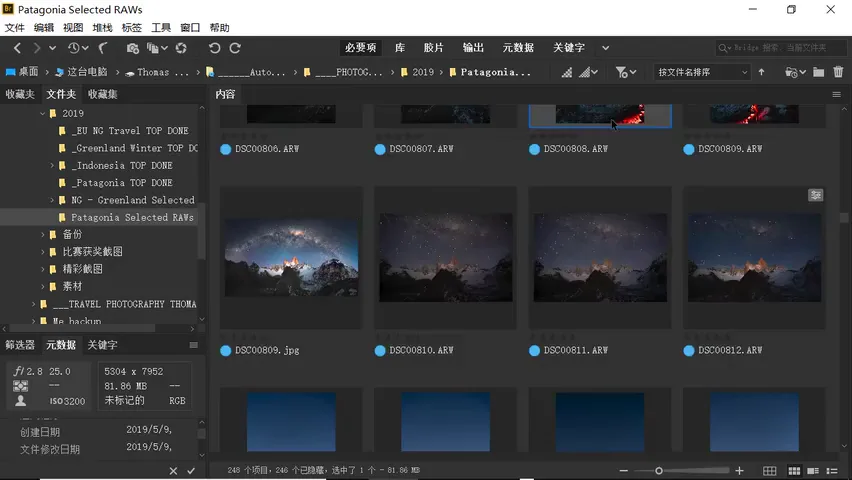Rotate 90° clockwise icon
Screen dimensions: 852x480
235,48
